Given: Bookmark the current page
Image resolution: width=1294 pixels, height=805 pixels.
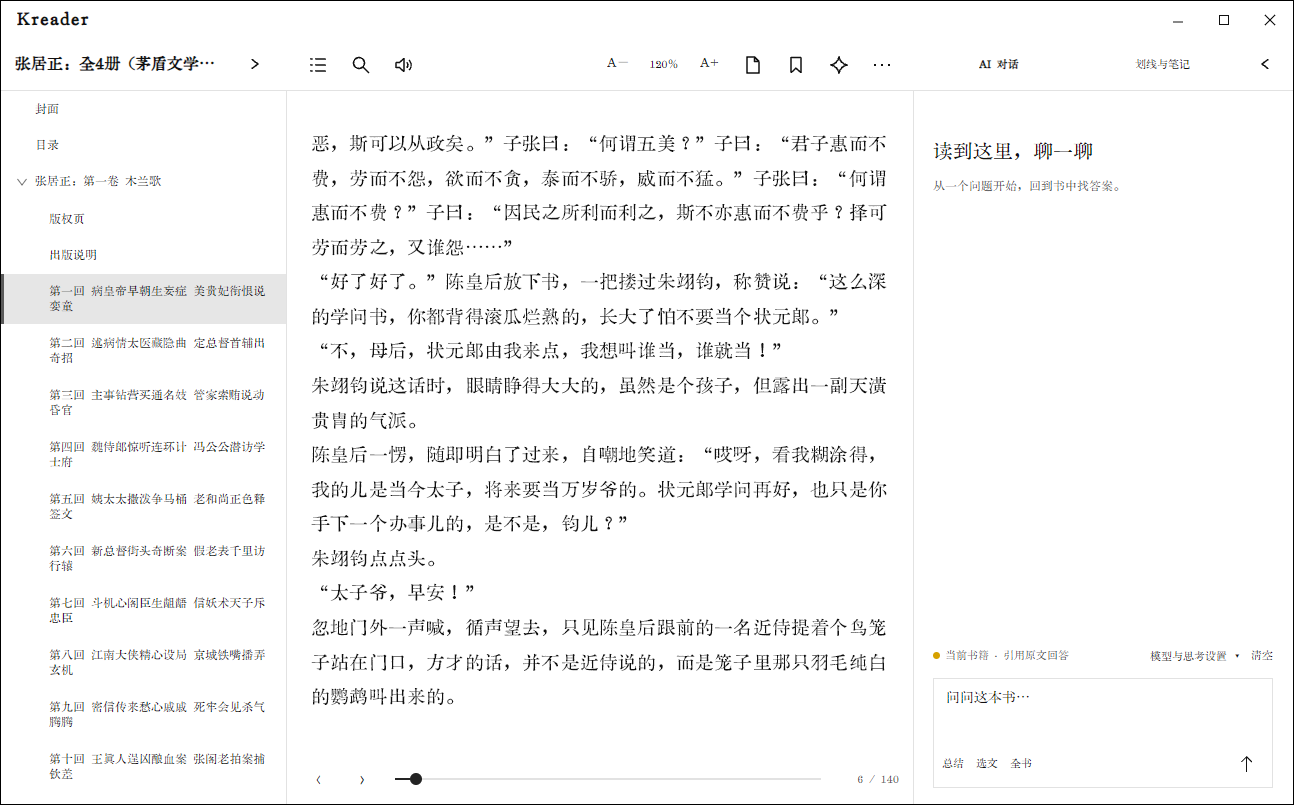Looking at the screenshot, I should 796,65.
